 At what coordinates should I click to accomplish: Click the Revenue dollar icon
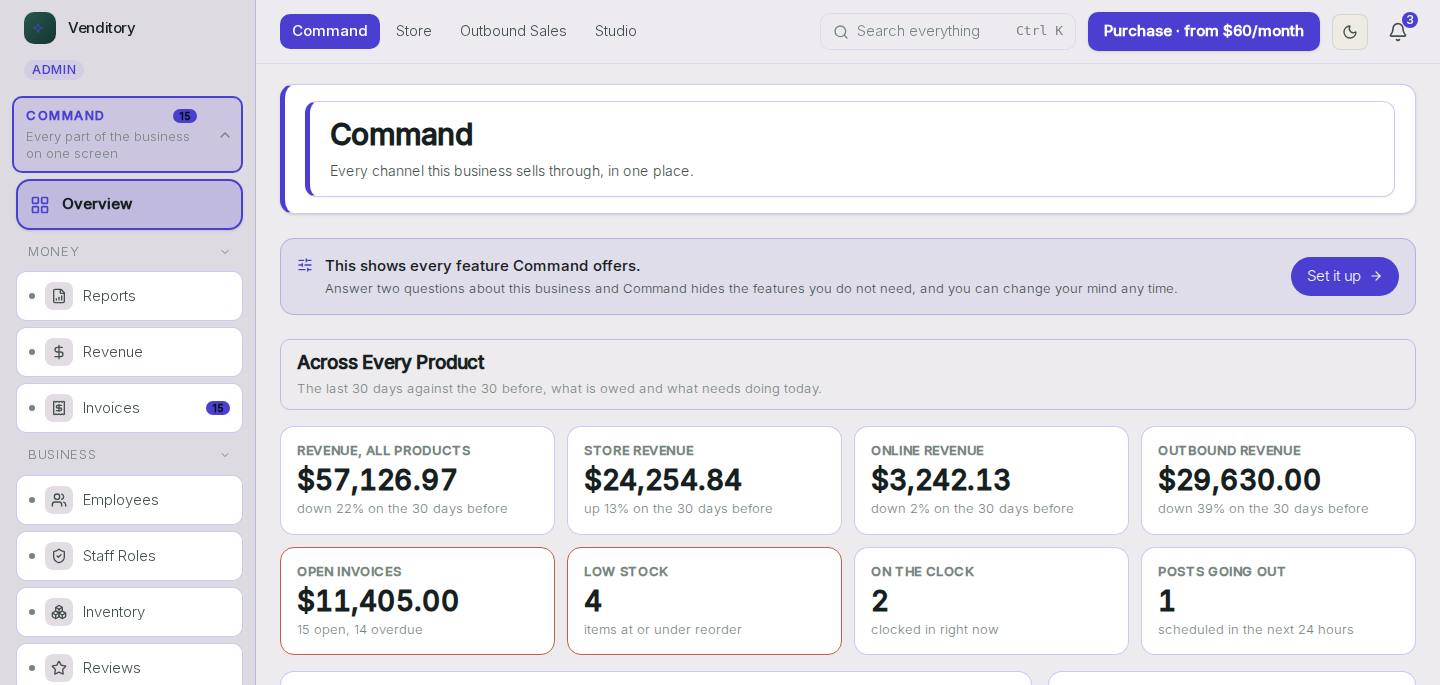[59, 352]
